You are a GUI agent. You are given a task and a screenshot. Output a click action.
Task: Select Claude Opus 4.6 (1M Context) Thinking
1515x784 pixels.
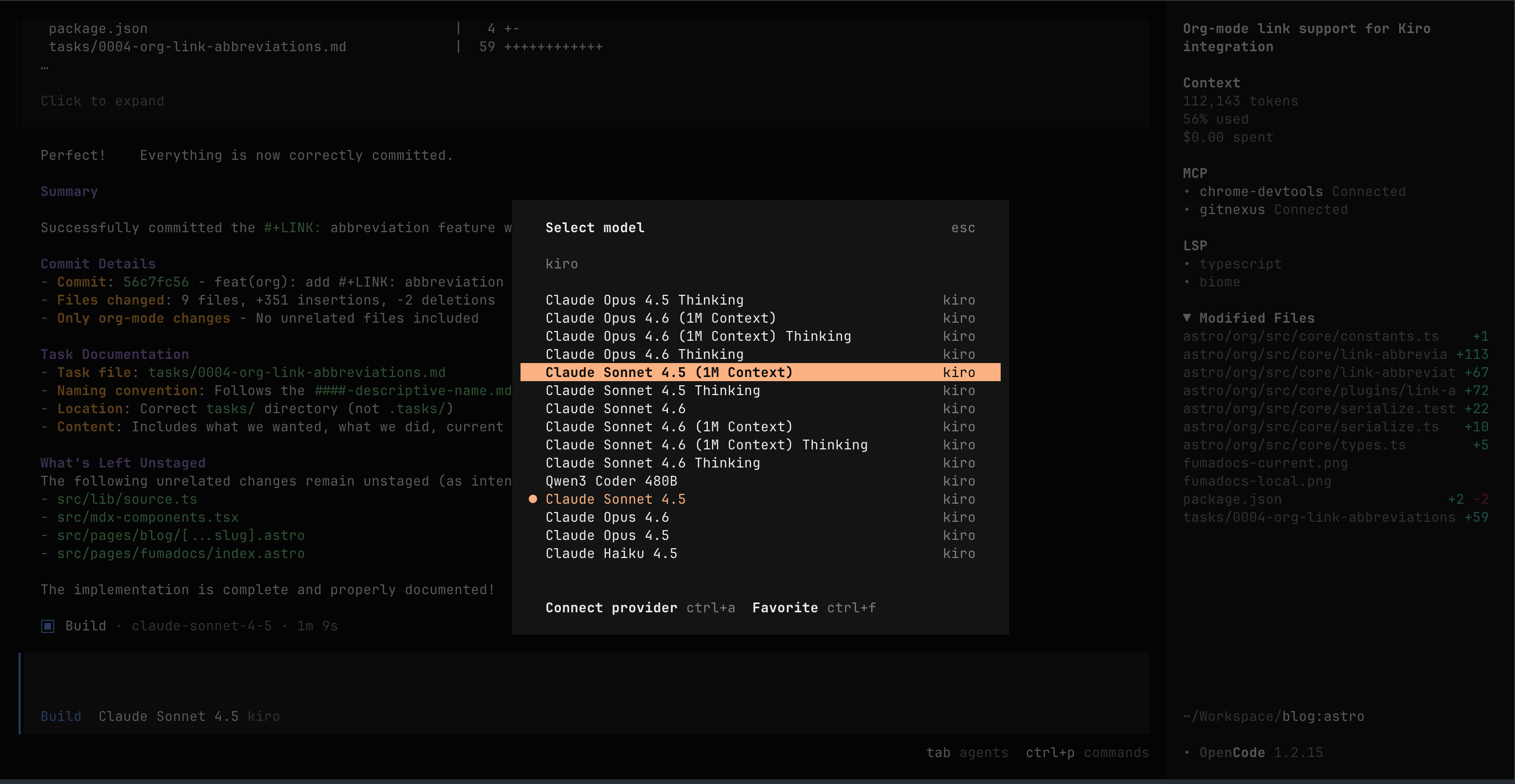[x=698, y=336]
